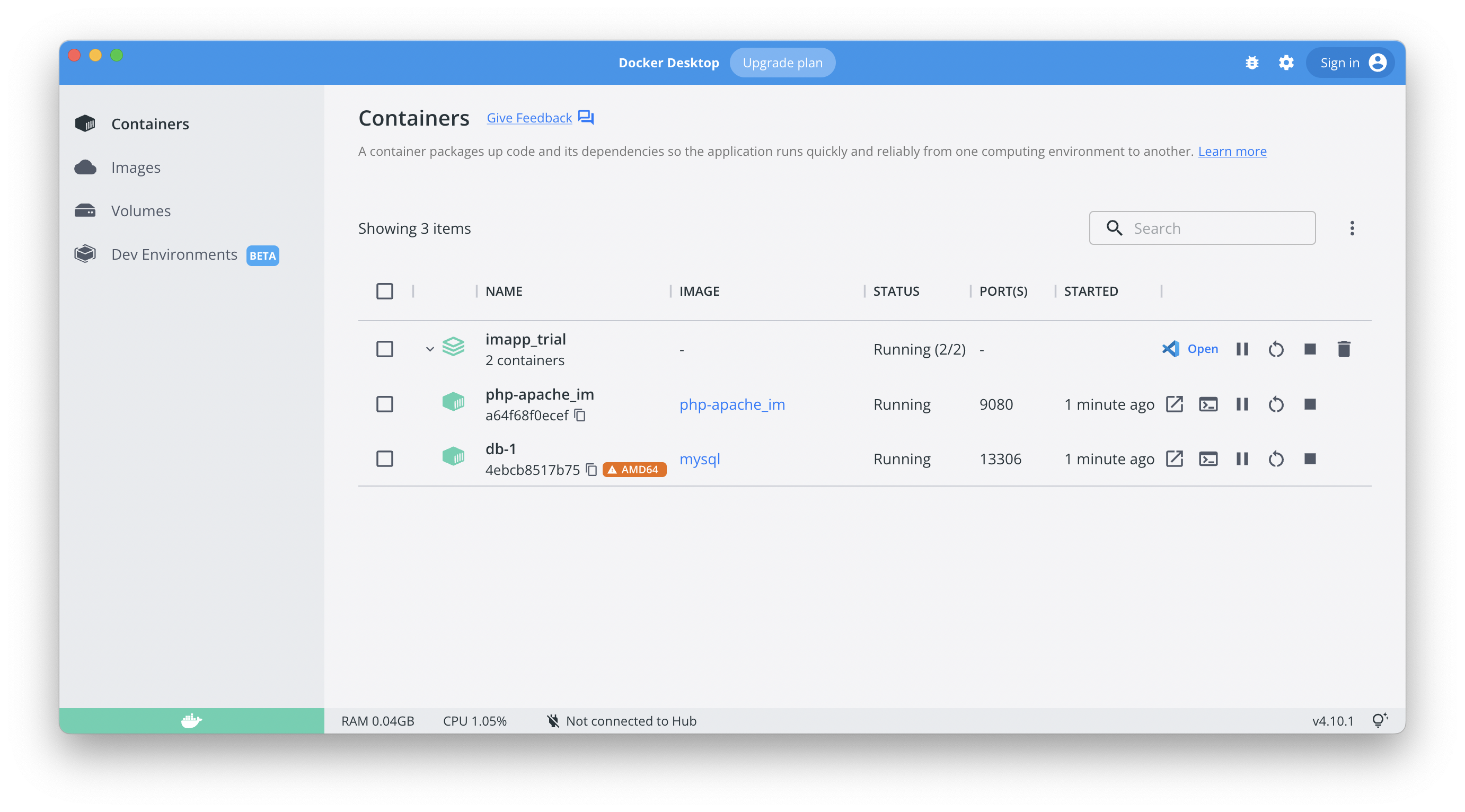Open CLI for php-apache_im
Viewport: 1465px width, 812px height.
coord(1208,404)
